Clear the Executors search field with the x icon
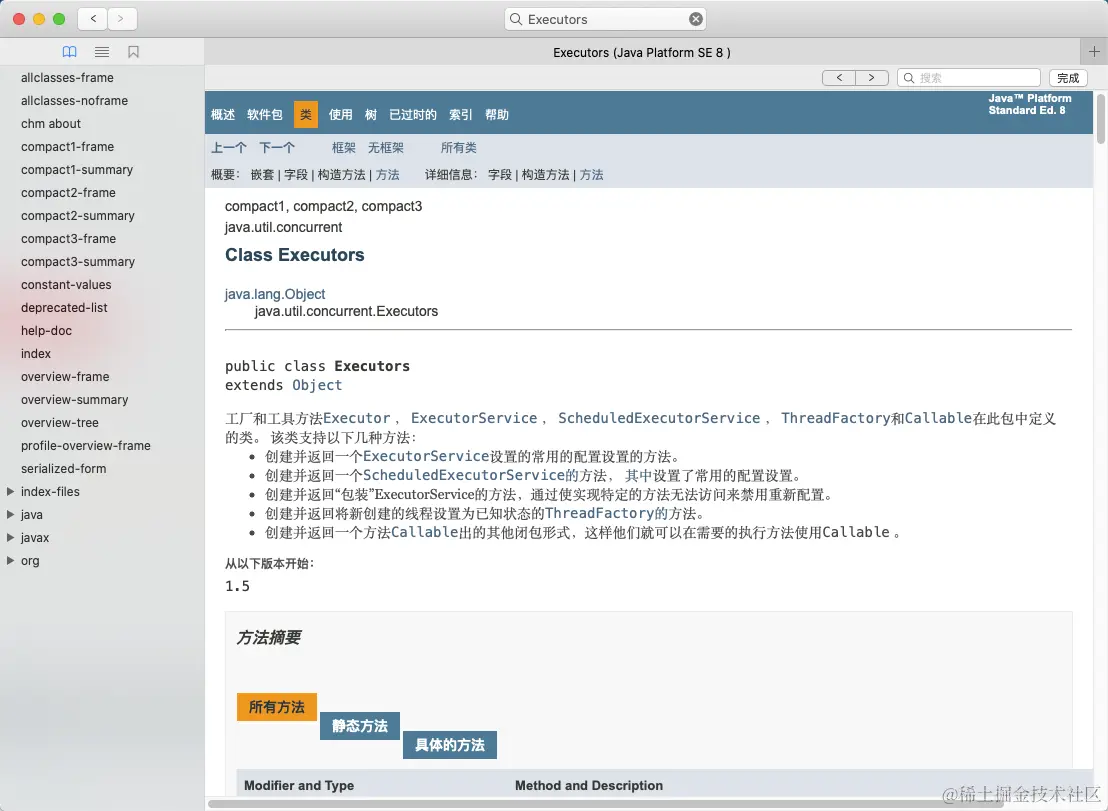Image resolution: width=1108 pixels, height=811 pixels. click(x=695, y=18)
